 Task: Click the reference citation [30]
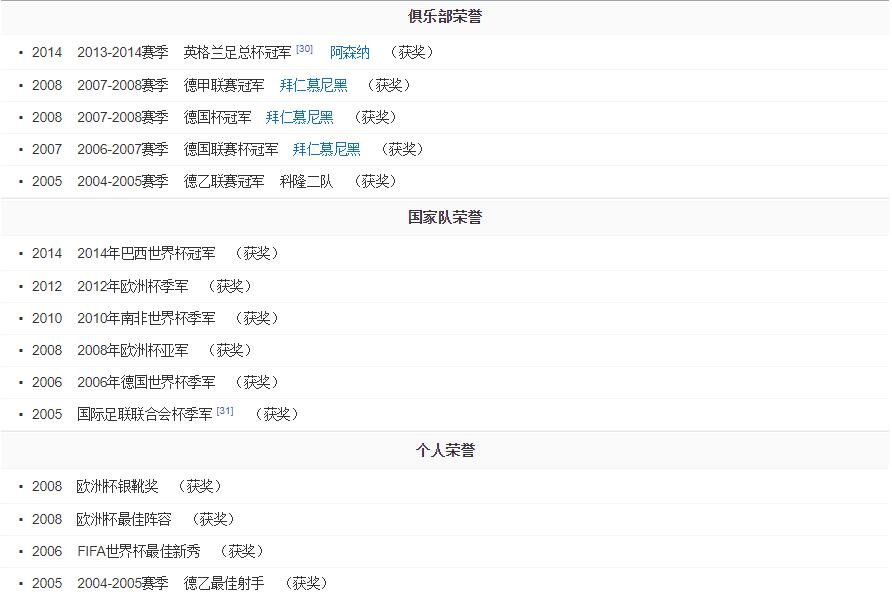click(303, 47)
